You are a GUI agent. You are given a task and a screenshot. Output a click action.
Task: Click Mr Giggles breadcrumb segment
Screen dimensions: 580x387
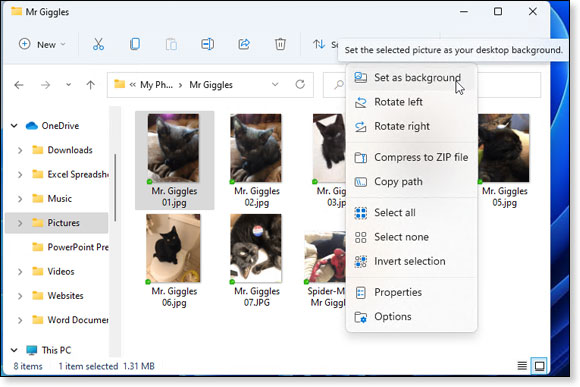(211, 85)
